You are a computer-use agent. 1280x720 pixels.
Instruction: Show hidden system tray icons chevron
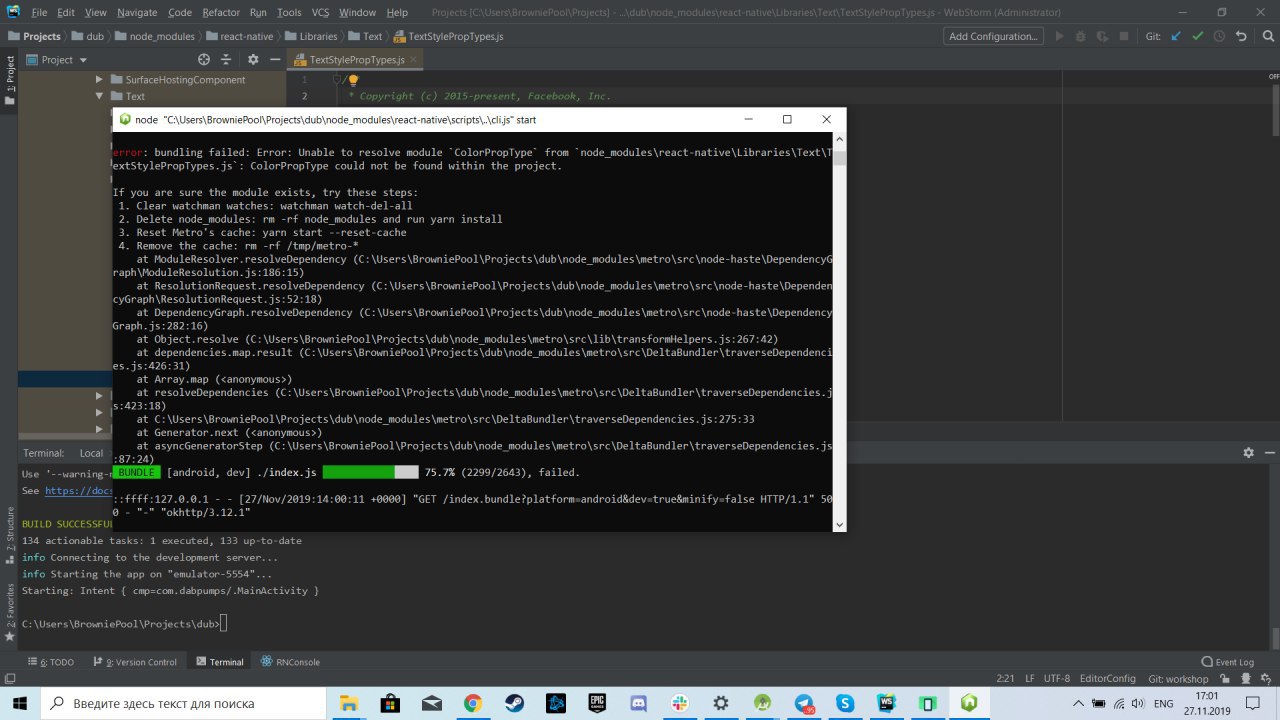[1077, 703]
